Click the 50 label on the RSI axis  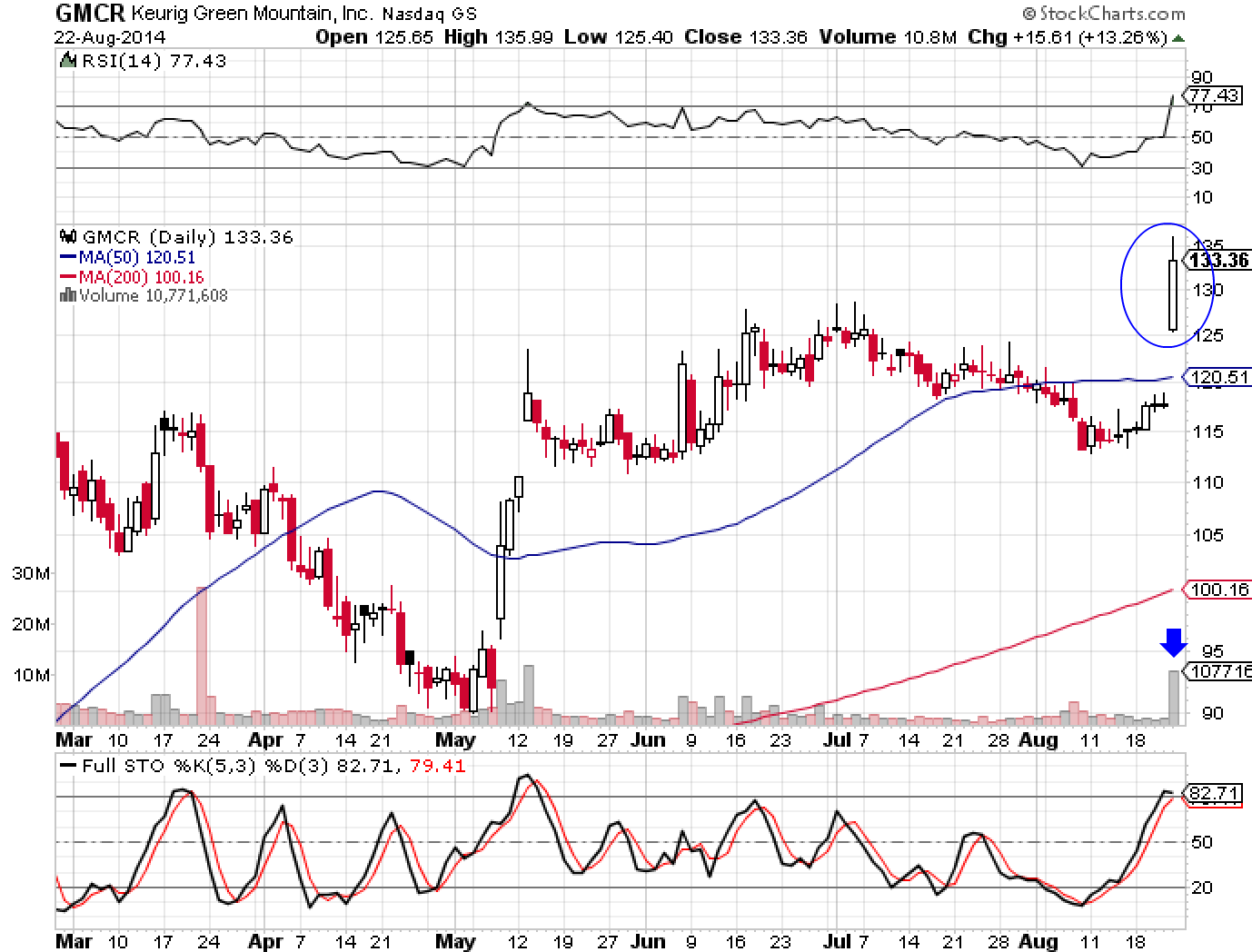tap(1201, 137)
